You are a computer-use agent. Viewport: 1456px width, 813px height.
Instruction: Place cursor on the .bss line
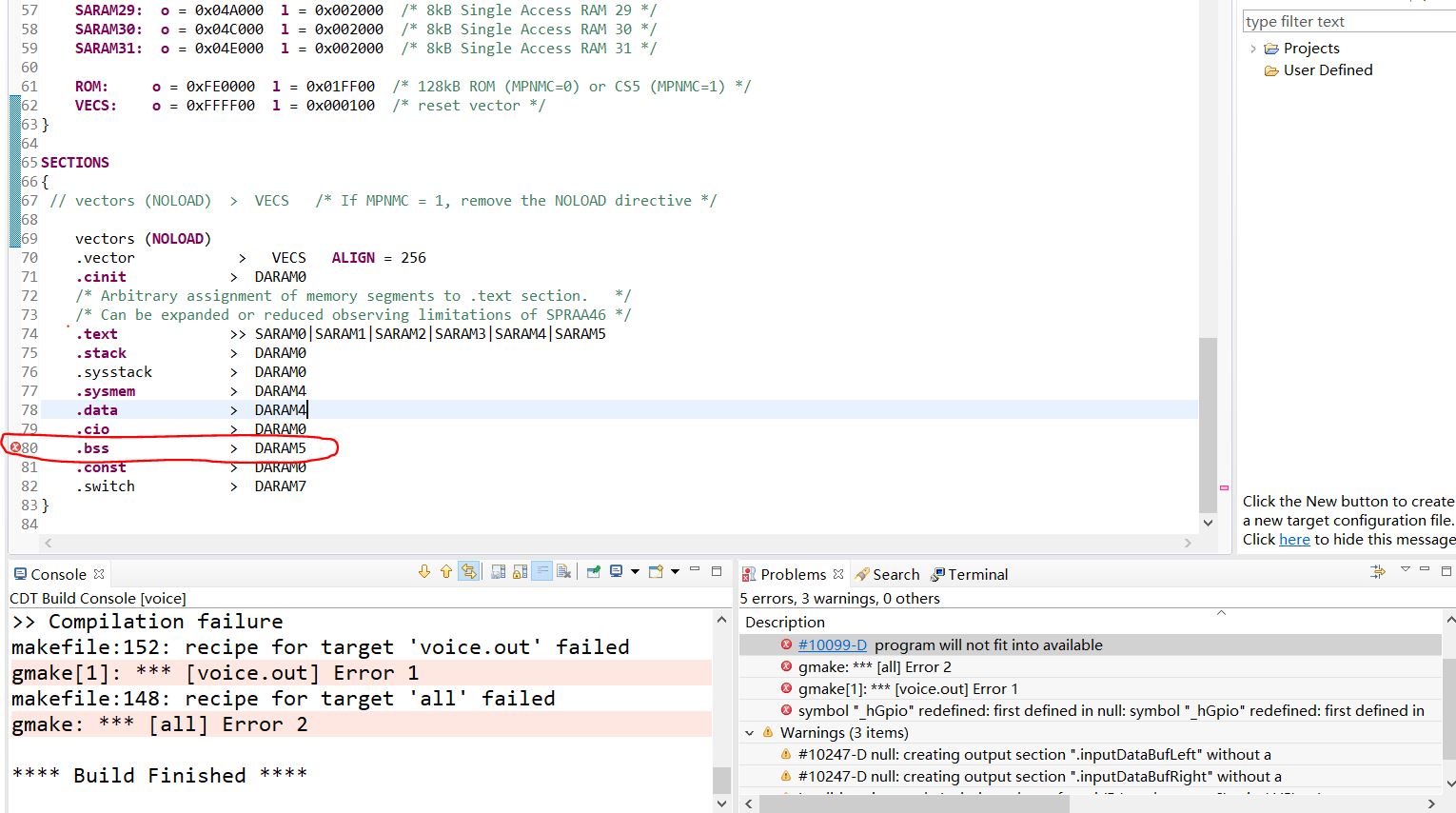point(190,448)
